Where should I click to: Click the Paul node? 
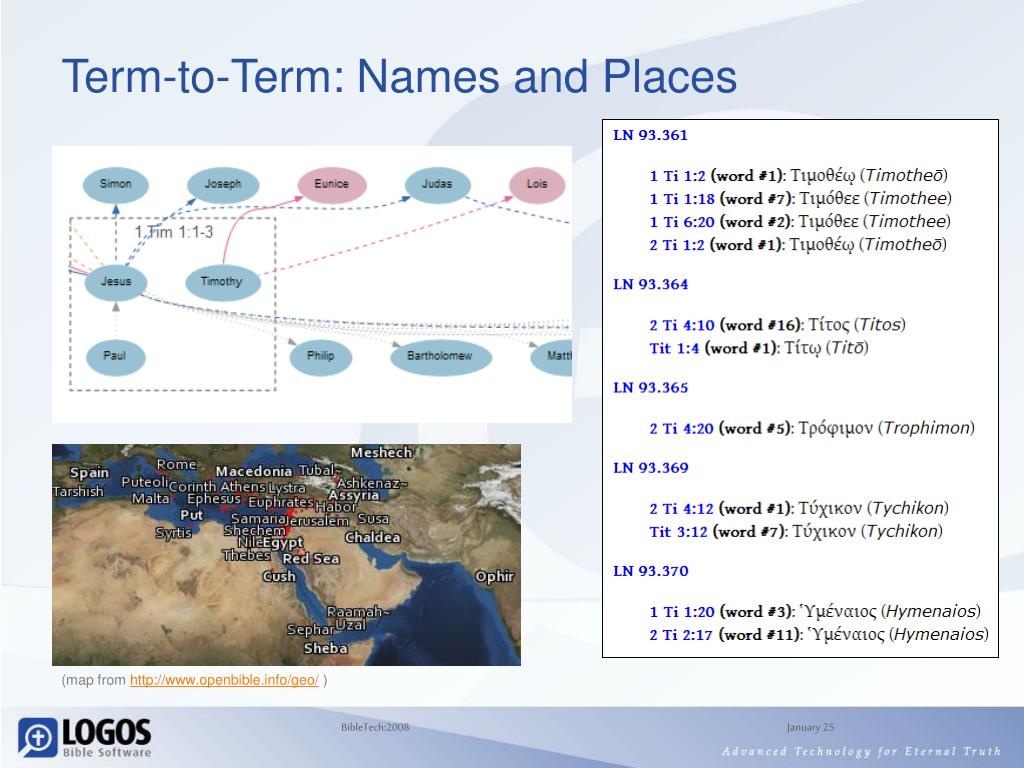click(x=115, y=356)
